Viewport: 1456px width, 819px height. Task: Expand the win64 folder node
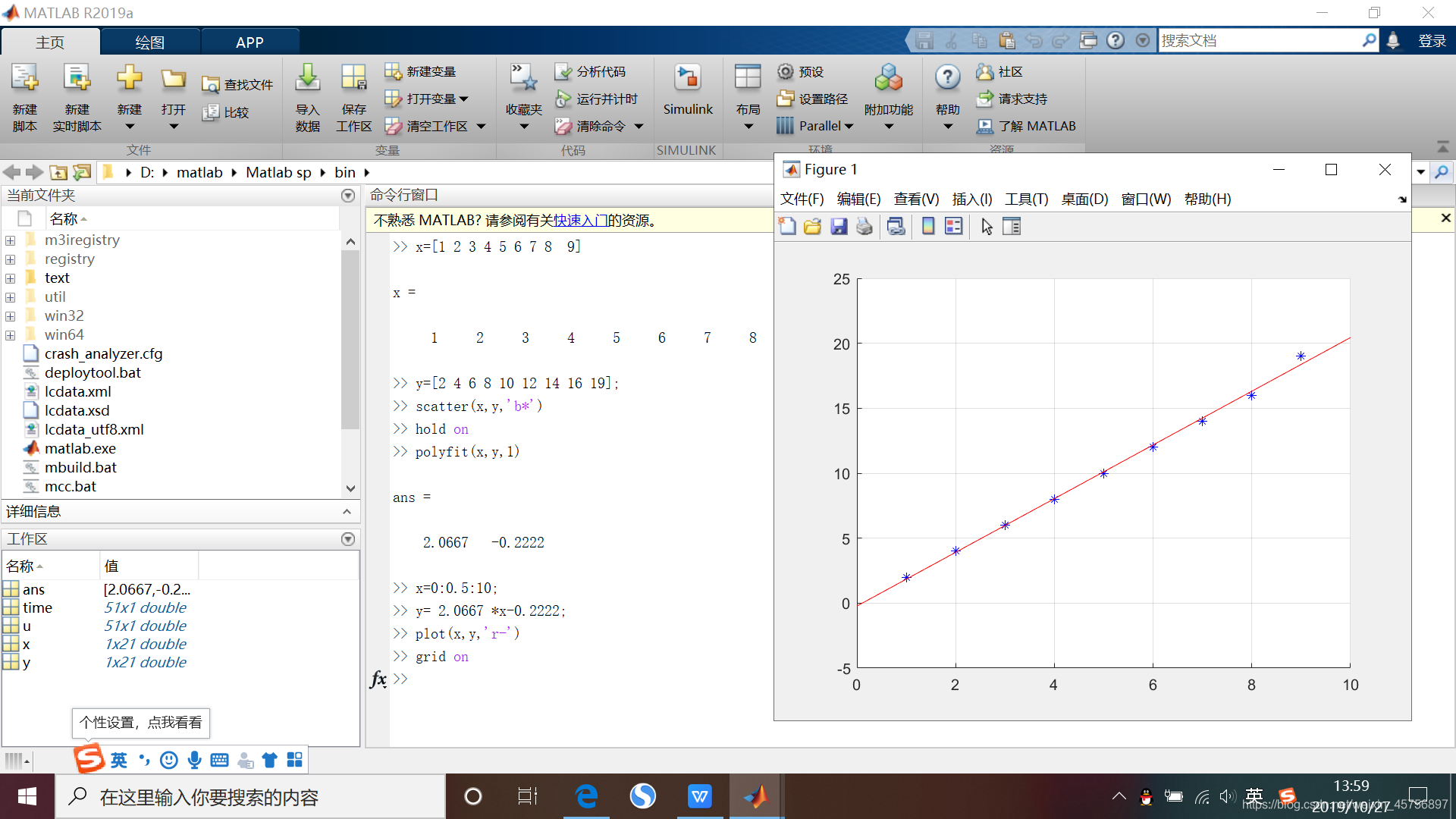[x=11, y=335]
